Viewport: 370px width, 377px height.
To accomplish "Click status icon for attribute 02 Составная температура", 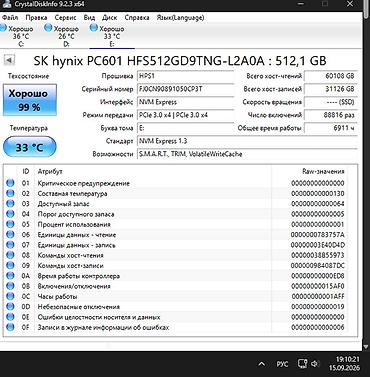I will point(10,193).
